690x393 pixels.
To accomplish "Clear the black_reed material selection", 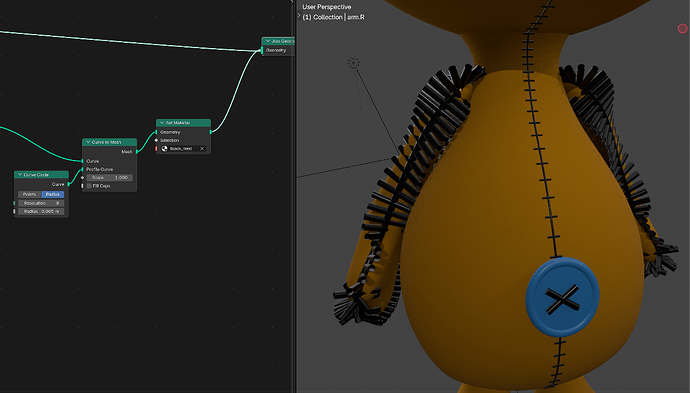I will pyautogui.click(x=202, y=149).
